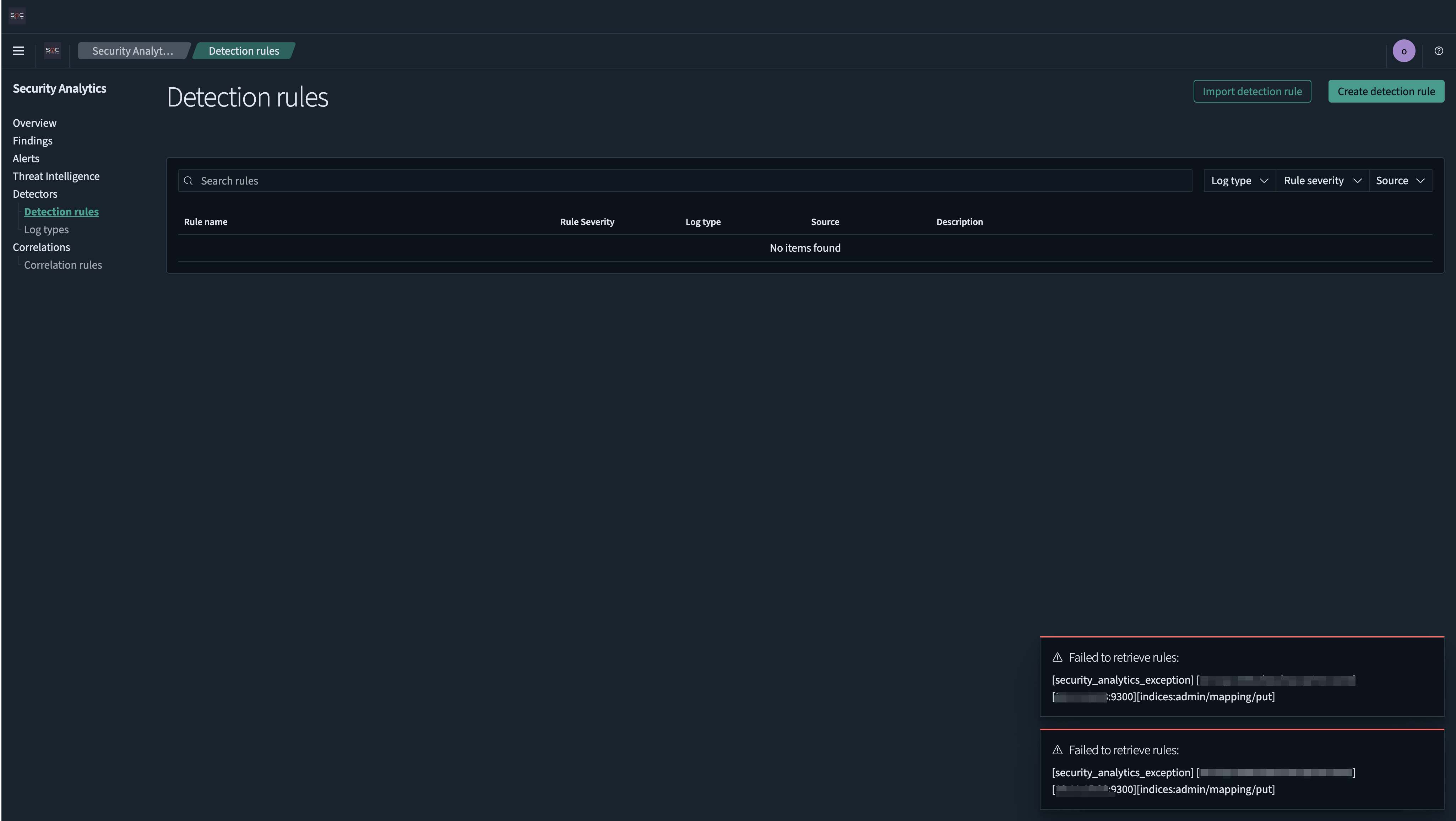Viewport: 1456px width, 821px height.
Task: Open Threat Intelligence in the sidebar
Action: tap(56, 176)
